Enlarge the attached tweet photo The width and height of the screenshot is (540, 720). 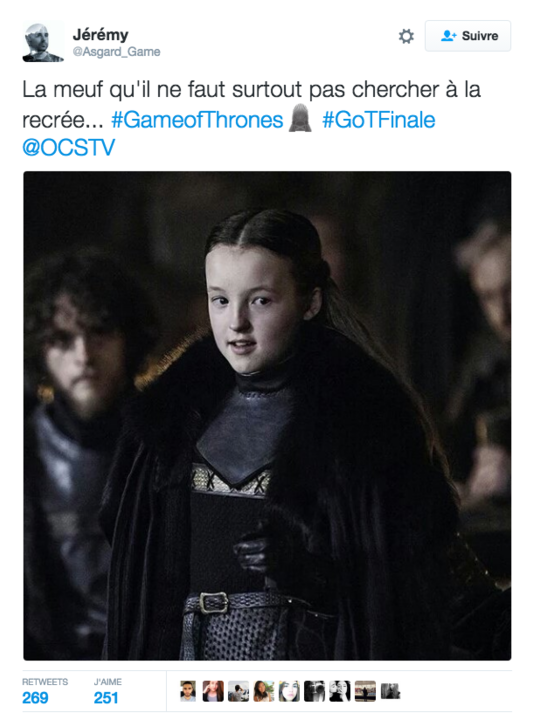click(x=267, y=416)
